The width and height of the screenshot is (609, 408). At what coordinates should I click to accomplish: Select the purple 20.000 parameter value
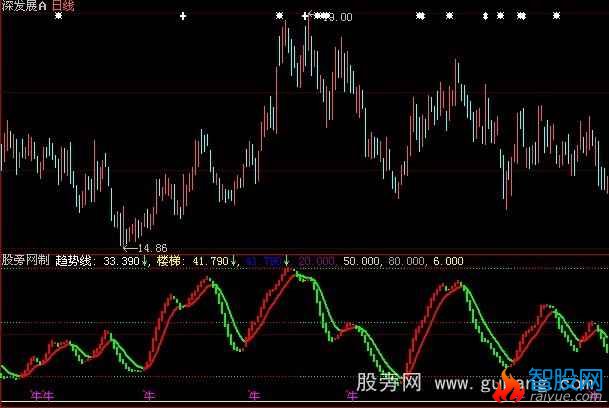click(316, 261)
